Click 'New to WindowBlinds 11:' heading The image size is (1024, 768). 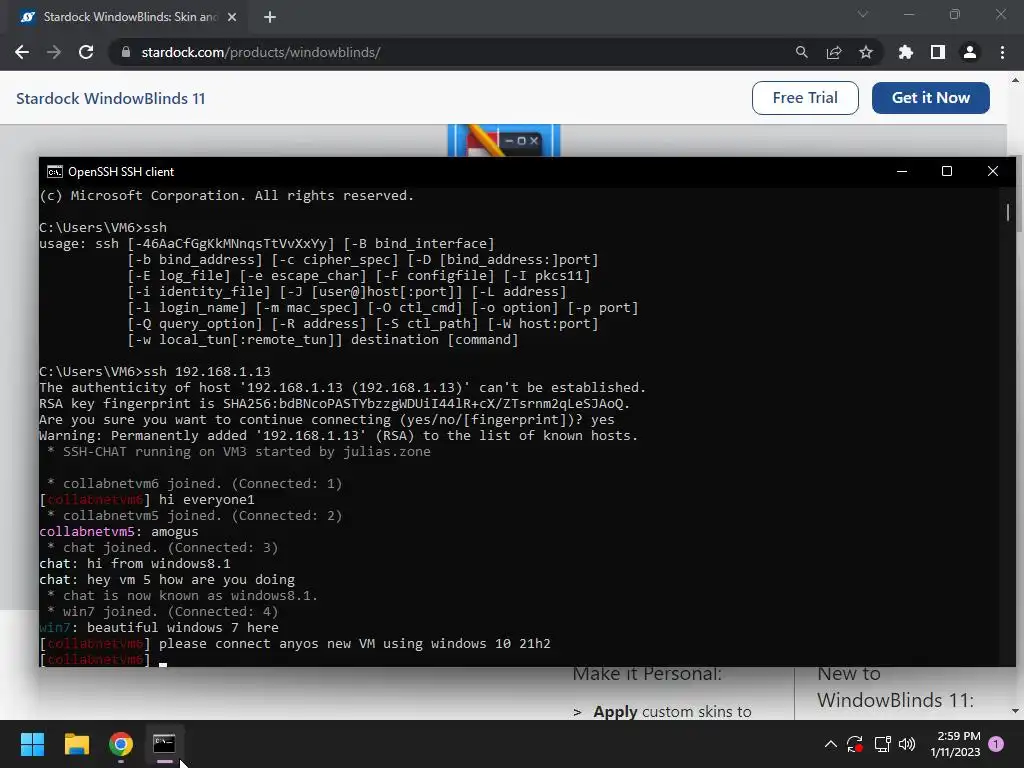click(895, 687)
